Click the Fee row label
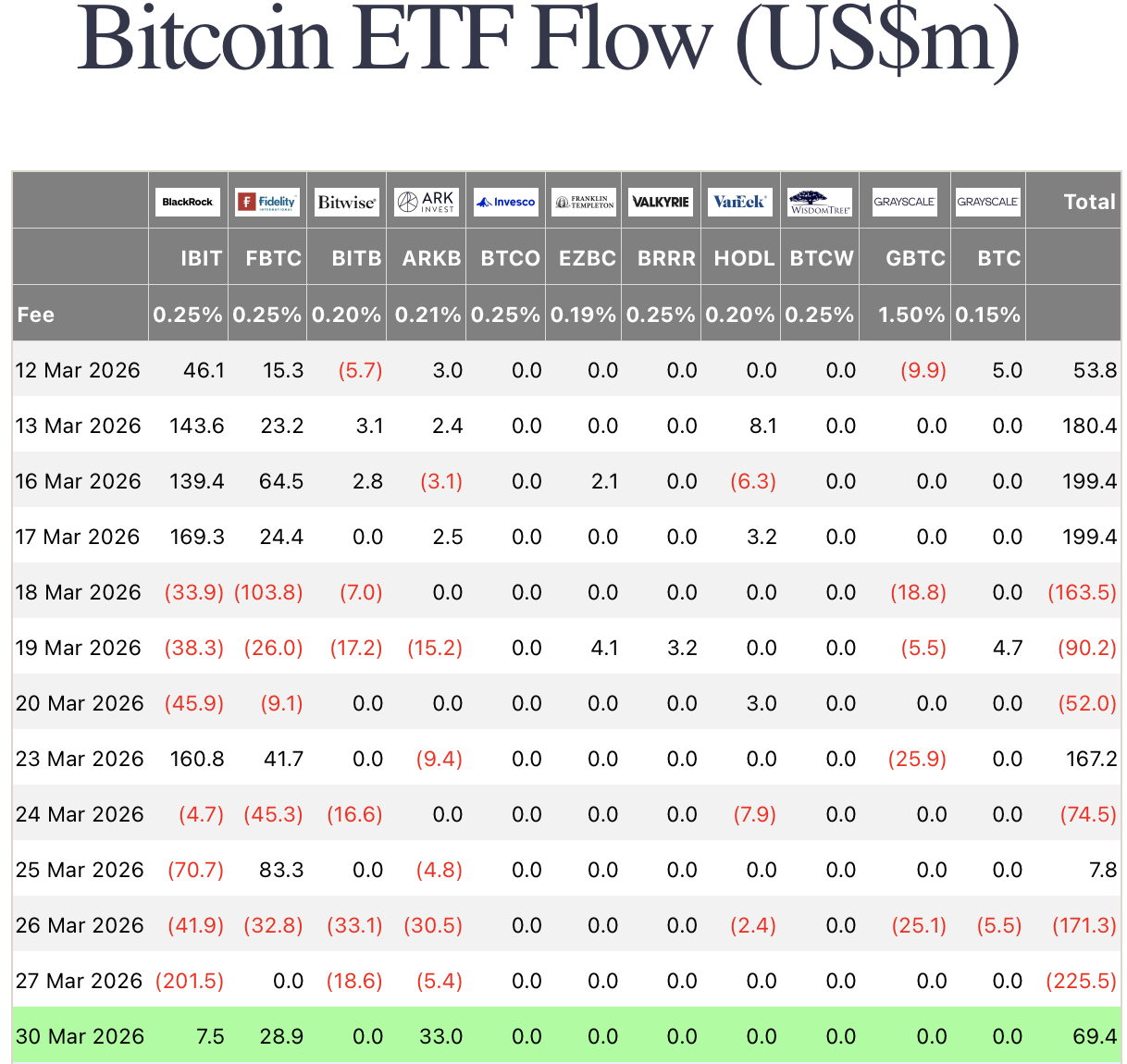The height and width of the screenshot is (1064, 1127). [x=36, y=315]
